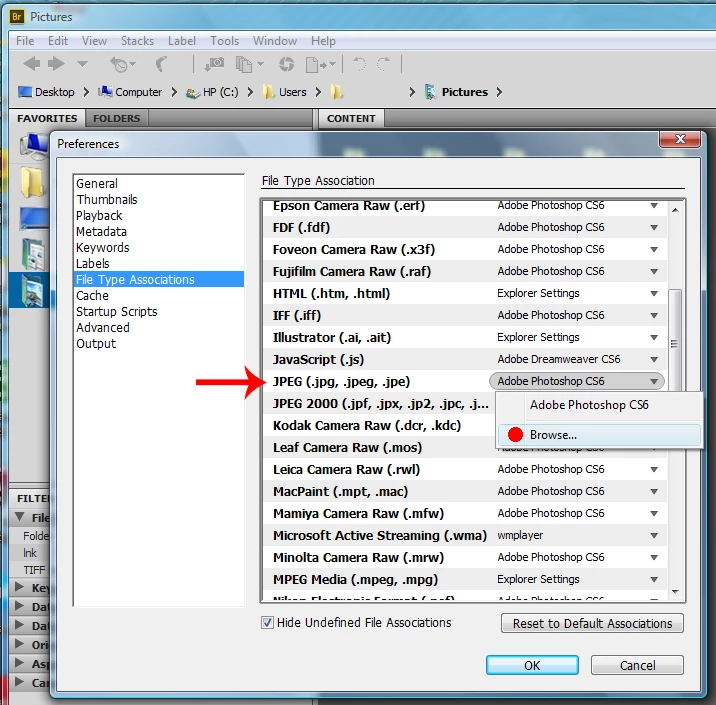Click the Cancel button
716x705 pixels.
(x=637, y=665)
